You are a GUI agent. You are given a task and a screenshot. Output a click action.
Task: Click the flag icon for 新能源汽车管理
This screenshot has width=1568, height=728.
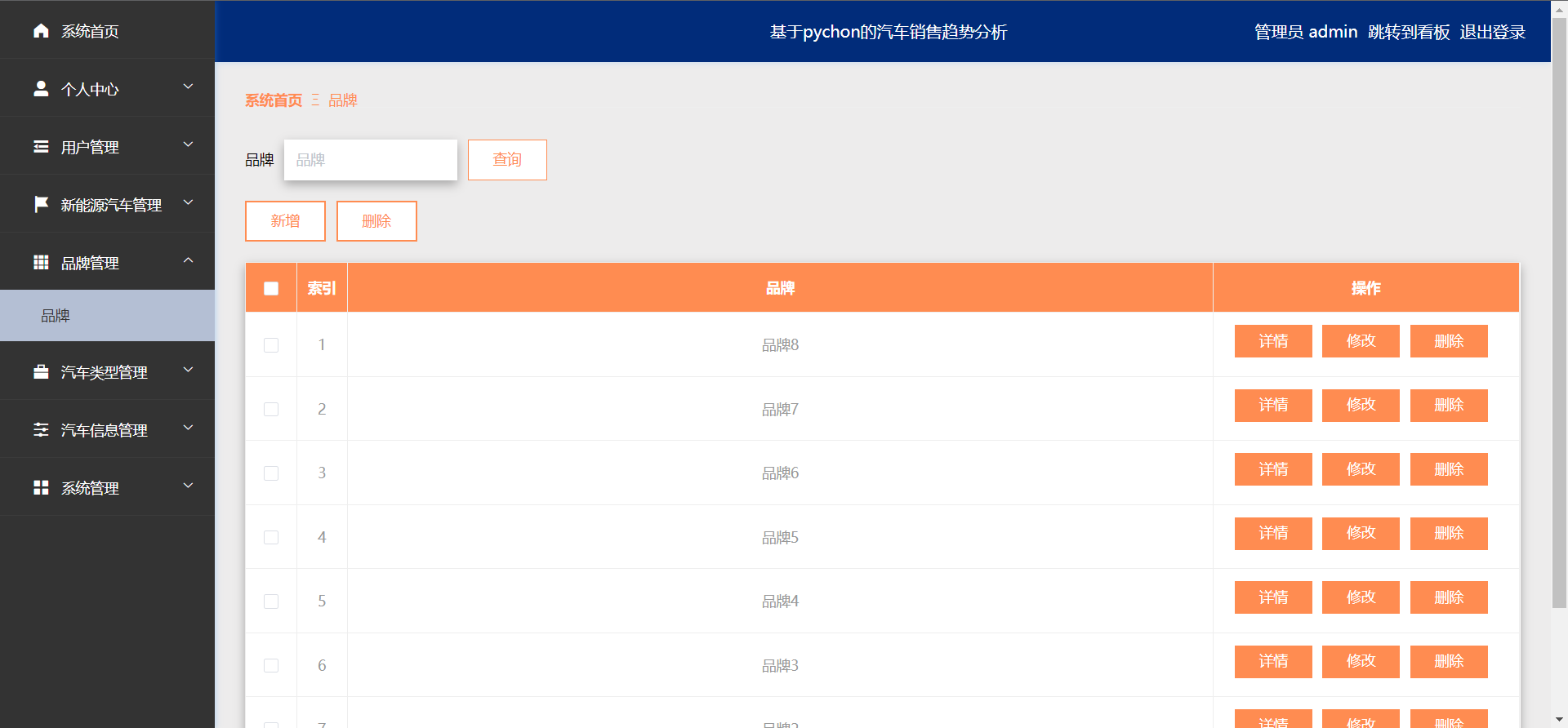coord(41,205)
